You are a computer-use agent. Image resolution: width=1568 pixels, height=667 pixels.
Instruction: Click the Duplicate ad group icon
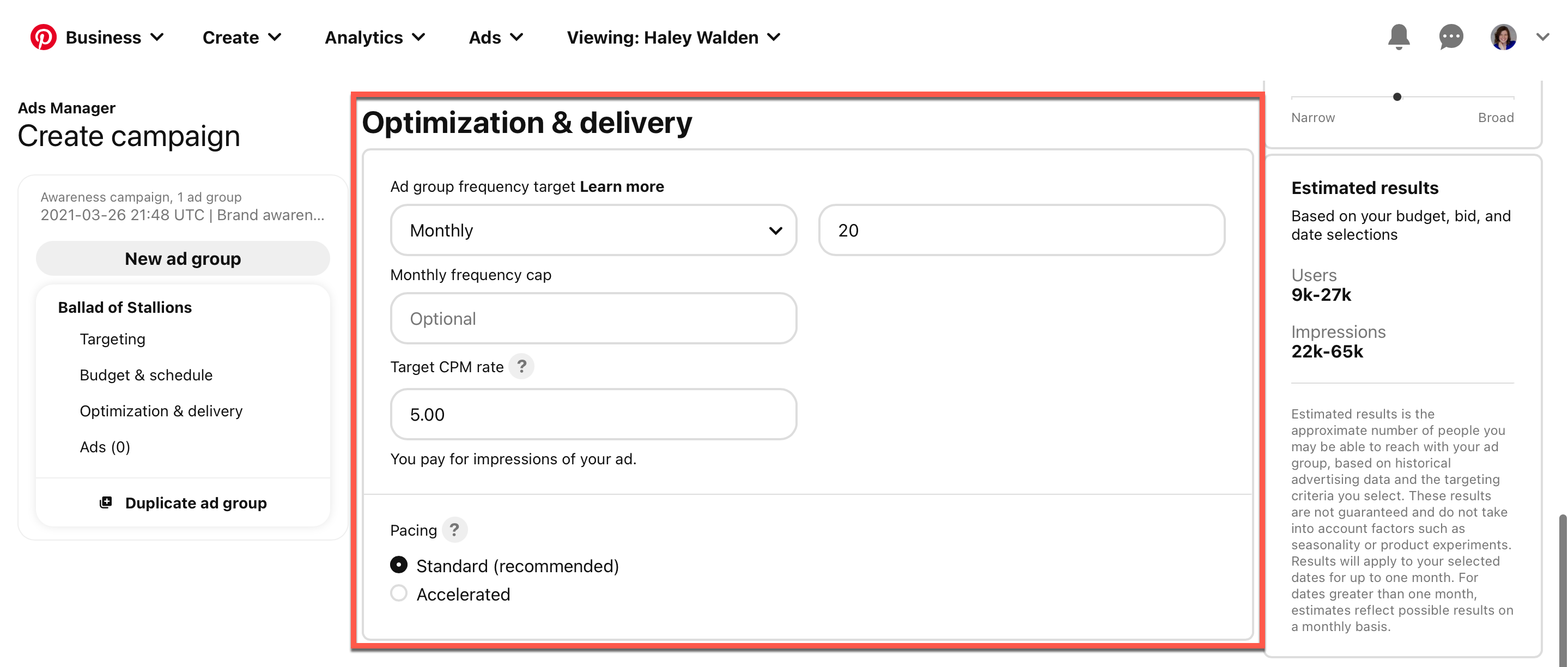point(106,502)
